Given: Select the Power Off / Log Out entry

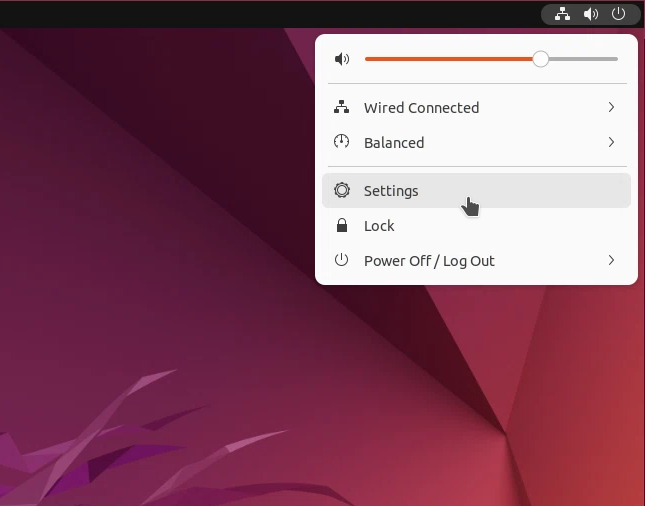Looking at the screenshot, I should (429, 261).
